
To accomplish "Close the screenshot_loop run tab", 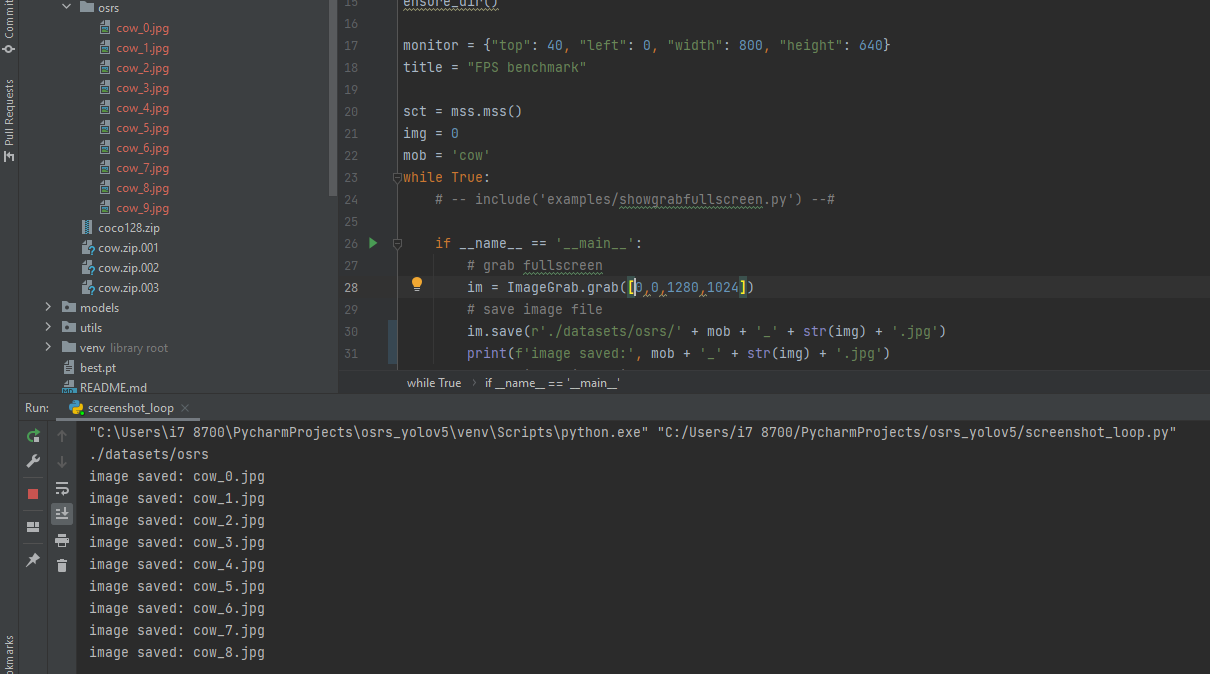I will [x=185, y=408].
